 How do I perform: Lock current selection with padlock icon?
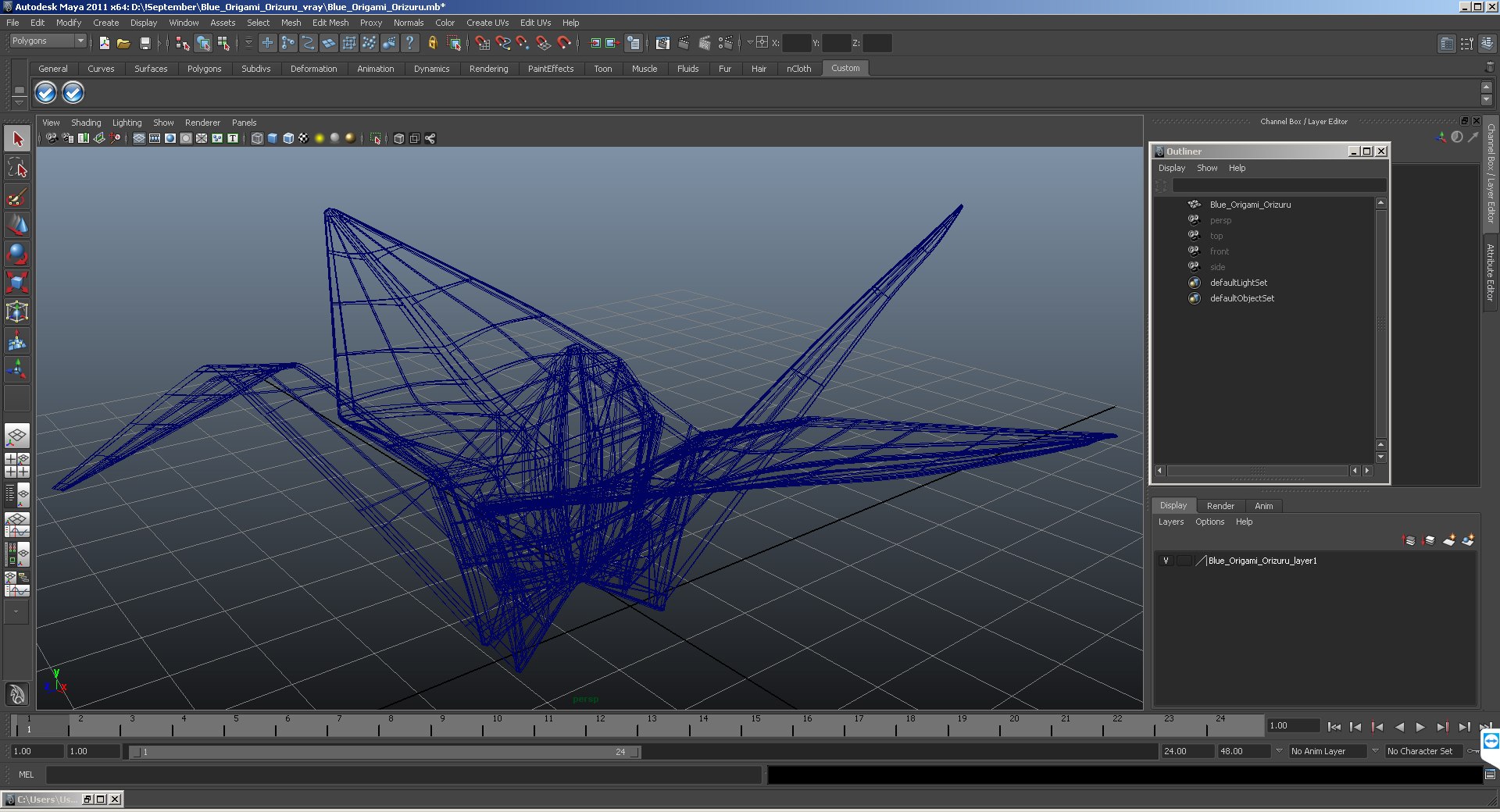[432, 44]
